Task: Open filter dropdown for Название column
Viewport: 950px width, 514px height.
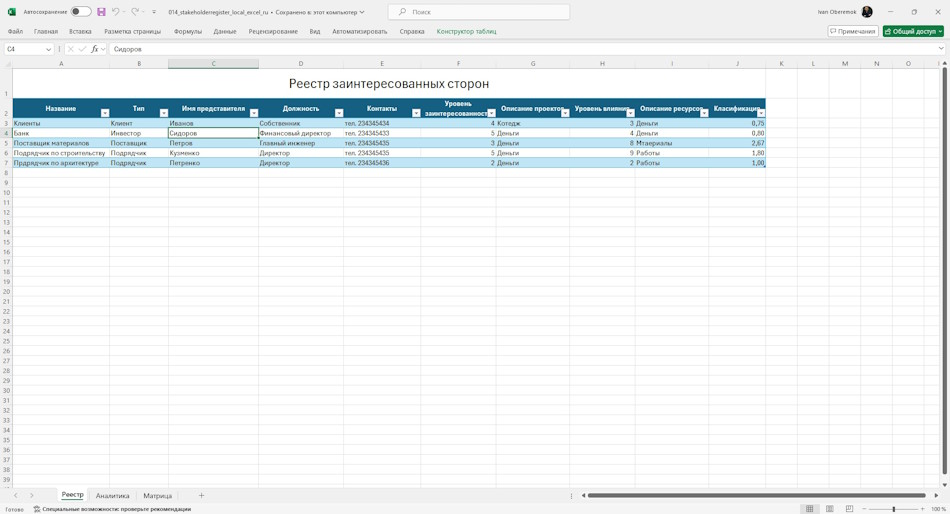Action: point(105,113)
